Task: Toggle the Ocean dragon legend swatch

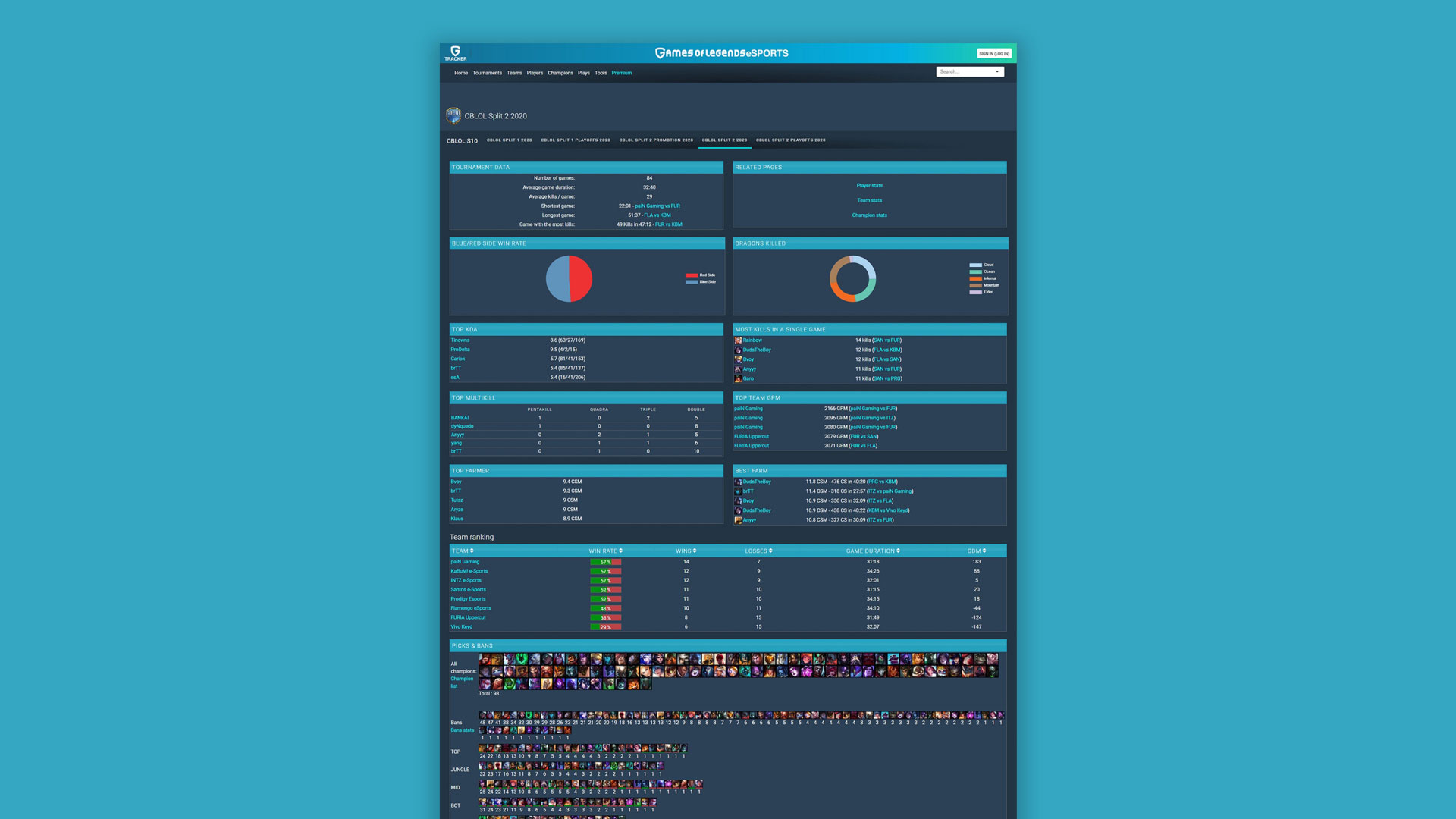Action: 975,271
